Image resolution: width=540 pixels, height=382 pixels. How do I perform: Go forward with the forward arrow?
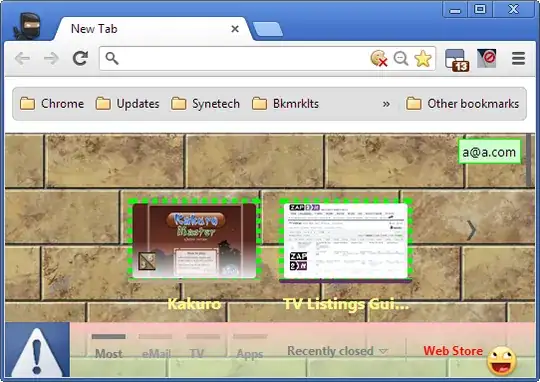(51, 58)
